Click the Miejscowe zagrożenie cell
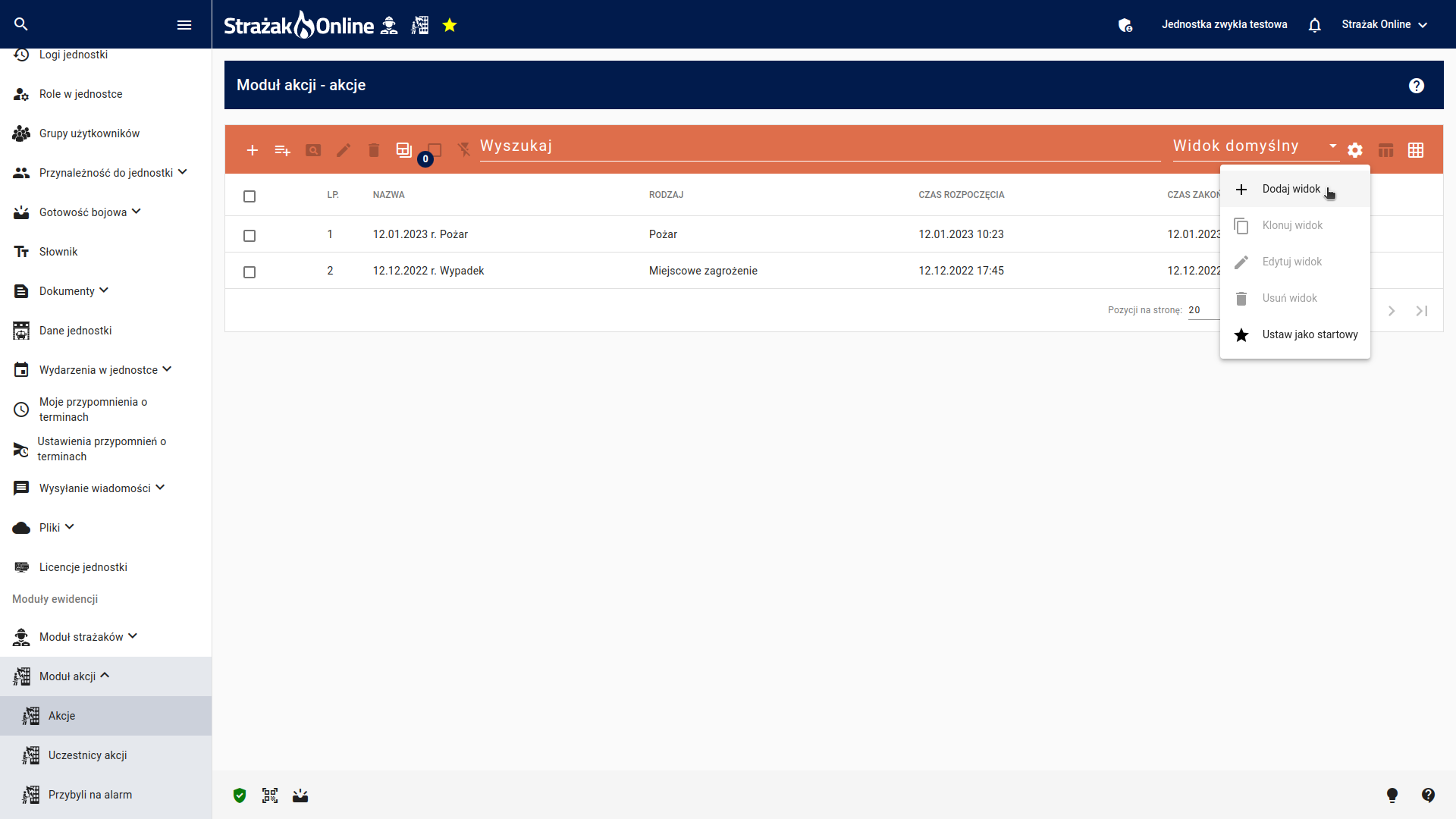Image resolution: width=1456 pixels, height=819 pixels. 703,271
